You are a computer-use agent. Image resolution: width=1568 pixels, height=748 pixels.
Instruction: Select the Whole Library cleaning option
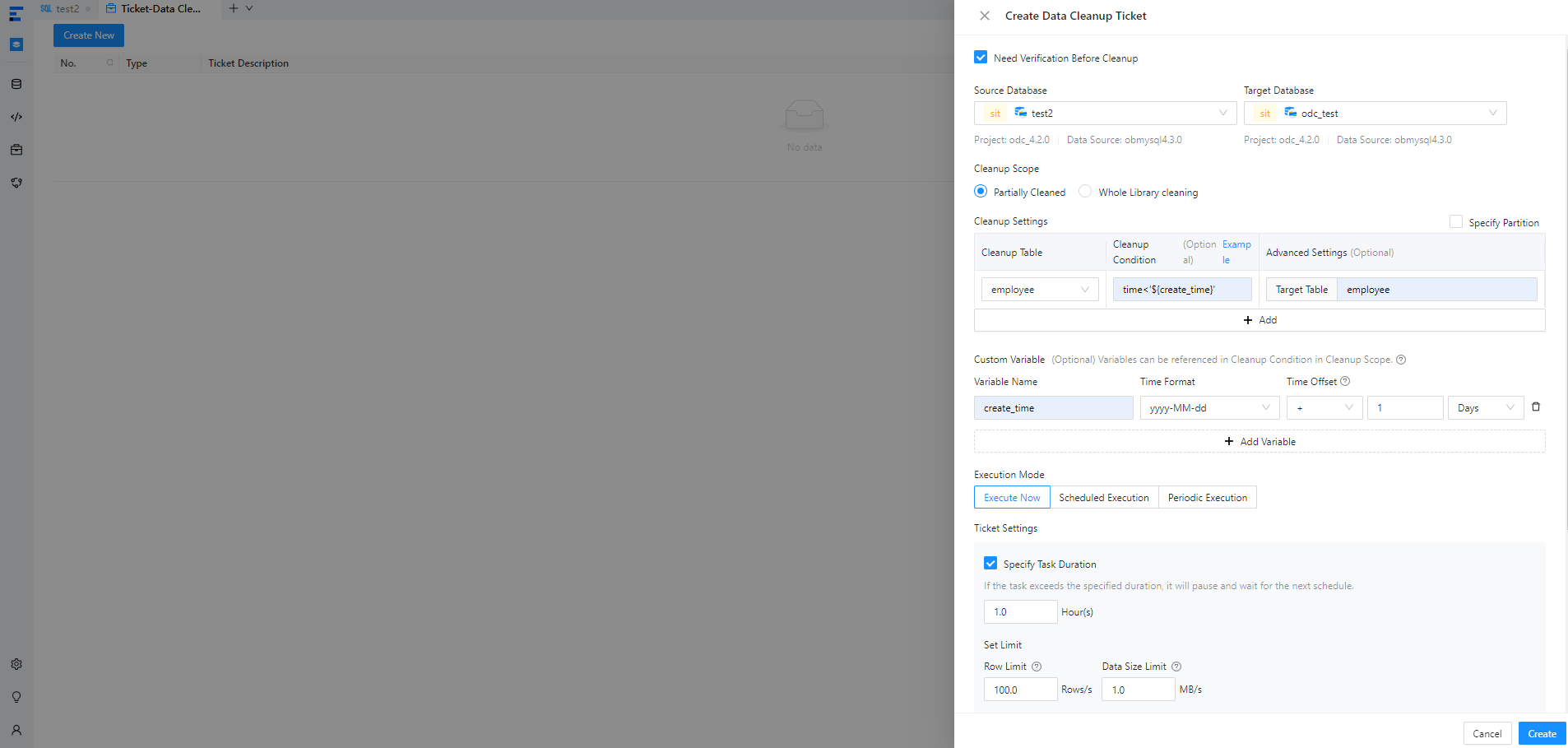coord(1085,192)
